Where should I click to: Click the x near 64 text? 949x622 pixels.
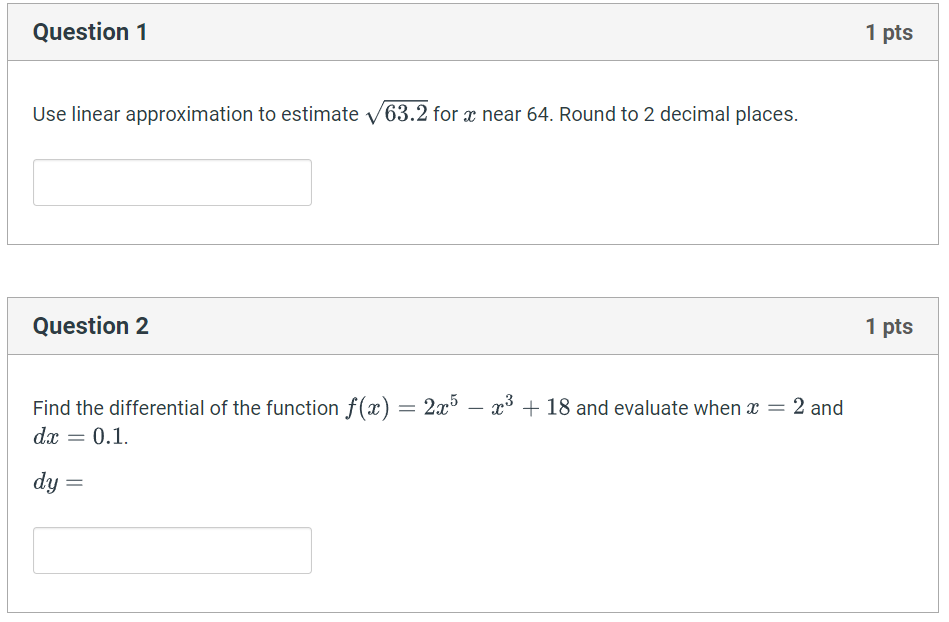(x=508, y=114)
